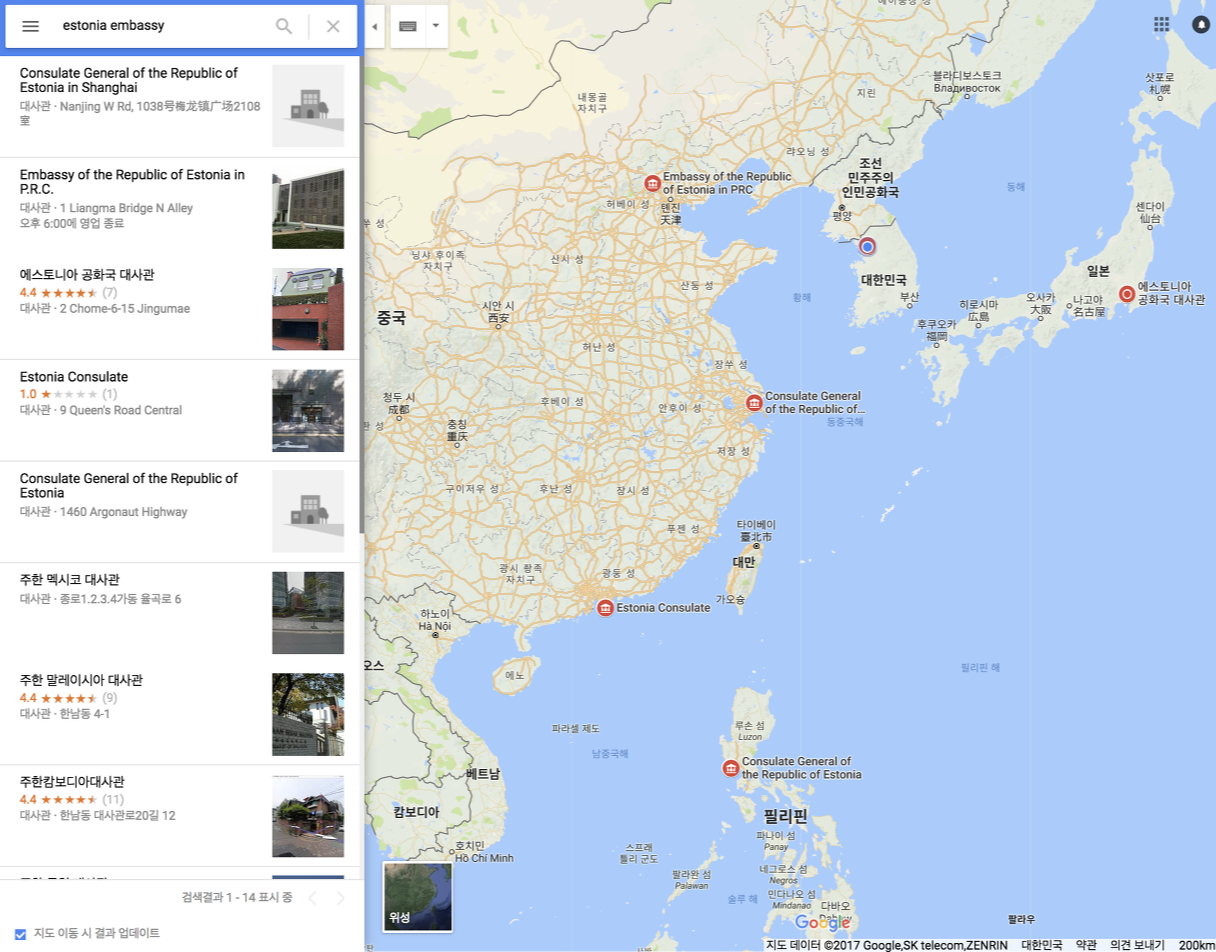Click address 1 Liangma Bridge N Alley

pyautogui.click(x=126, y=208)
